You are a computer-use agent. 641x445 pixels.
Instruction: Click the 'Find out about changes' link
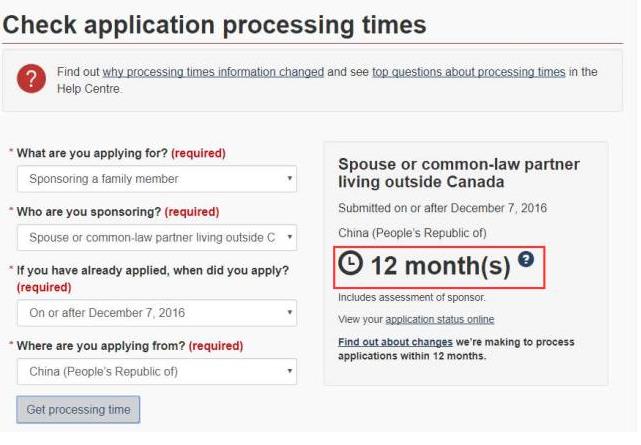(395, 342)
